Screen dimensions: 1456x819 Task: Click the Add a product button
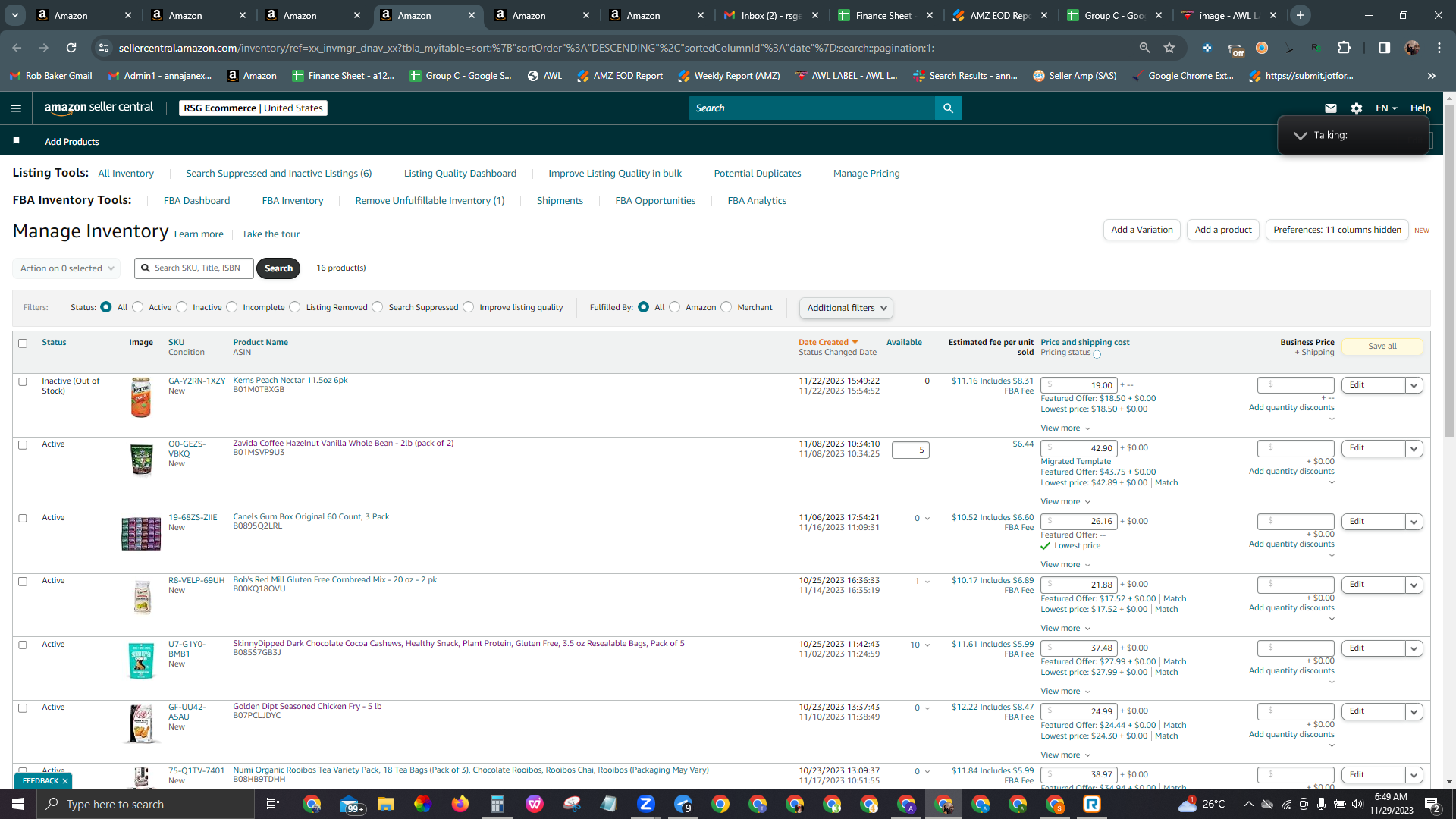pos(1223,230)
